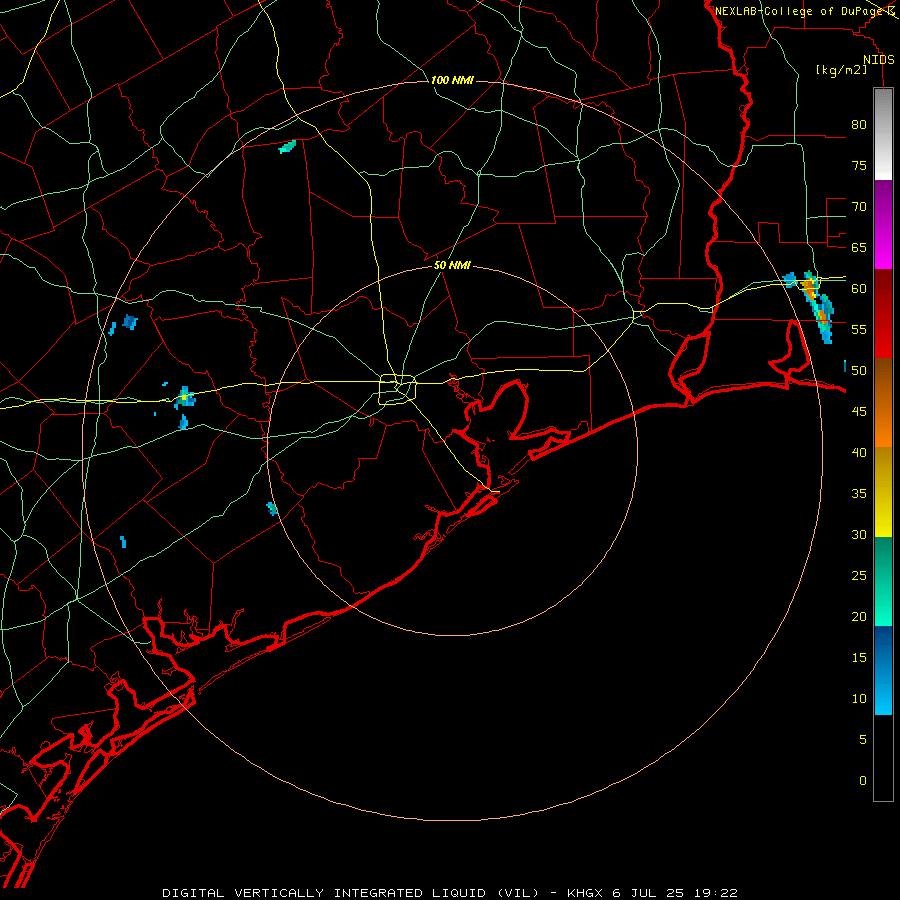
Task: Click the 10 value on the scale
Action: [x=859, y=699]
